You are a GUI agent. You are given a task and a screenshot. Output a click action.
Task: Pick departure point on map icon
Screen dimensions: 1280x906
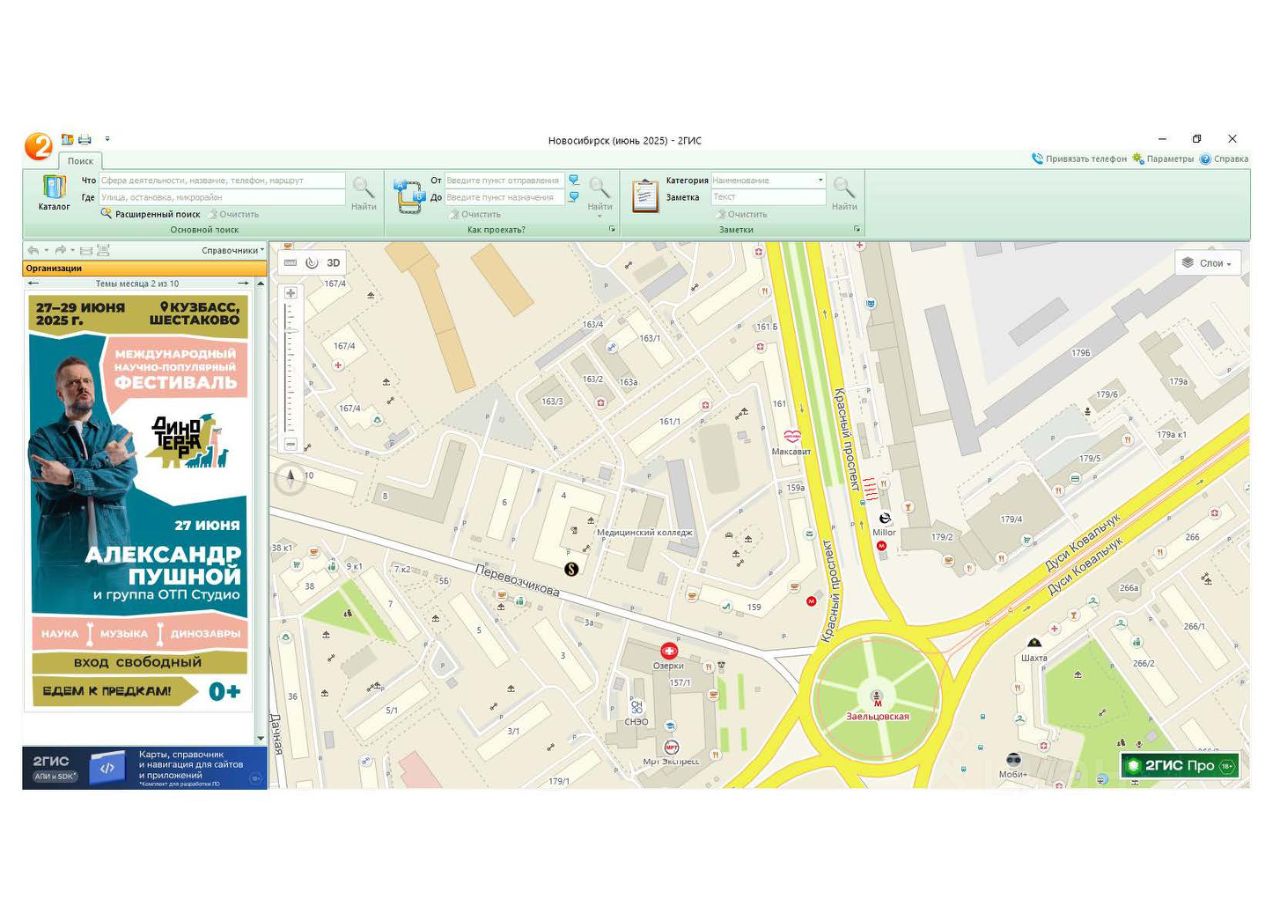(x=574, y=180)
